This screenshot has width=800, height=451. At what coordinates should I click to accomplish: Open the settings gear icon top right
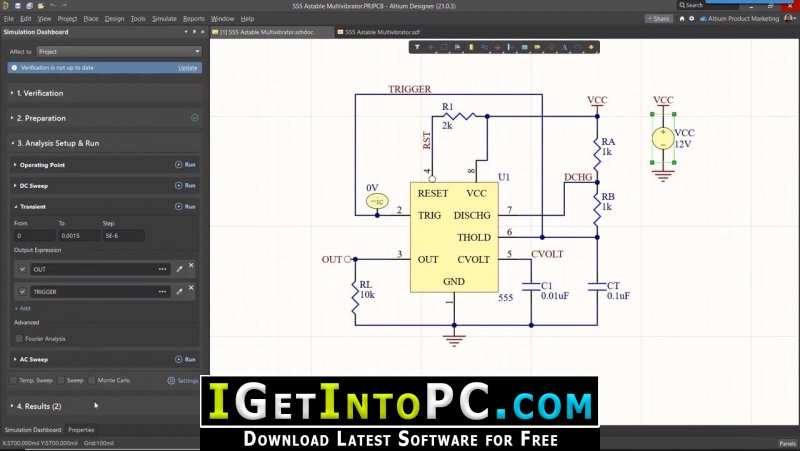click(691, 18)
